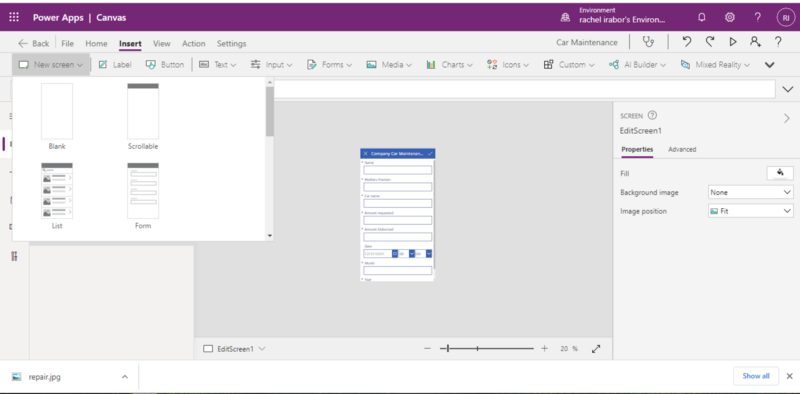
Task: Switch to the Action tab
Action: 194,43
